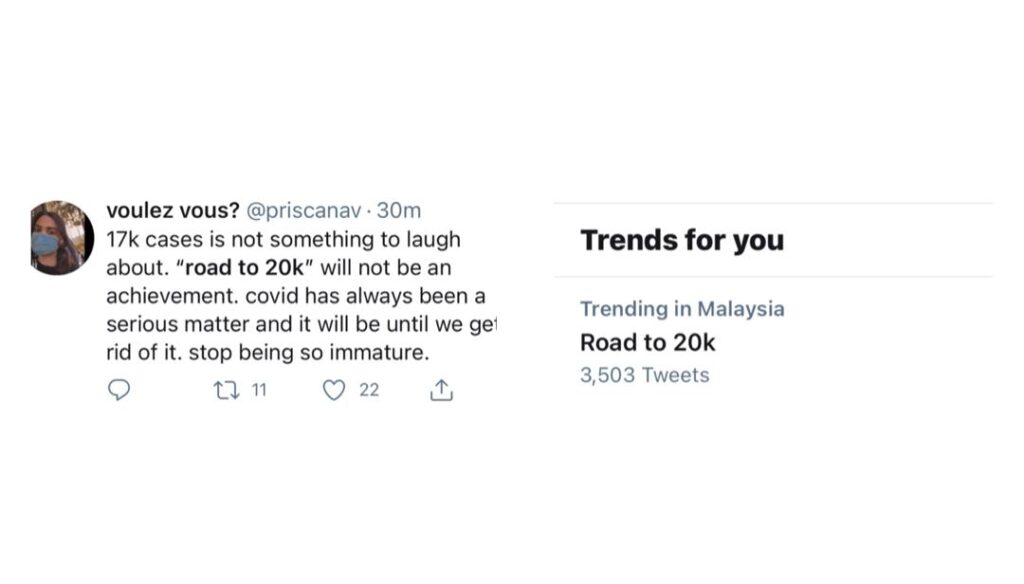This screenshot has width=1024, height=584.
Task: Select the Trending in Malaysia label
Action: click(x=682, y=309)
